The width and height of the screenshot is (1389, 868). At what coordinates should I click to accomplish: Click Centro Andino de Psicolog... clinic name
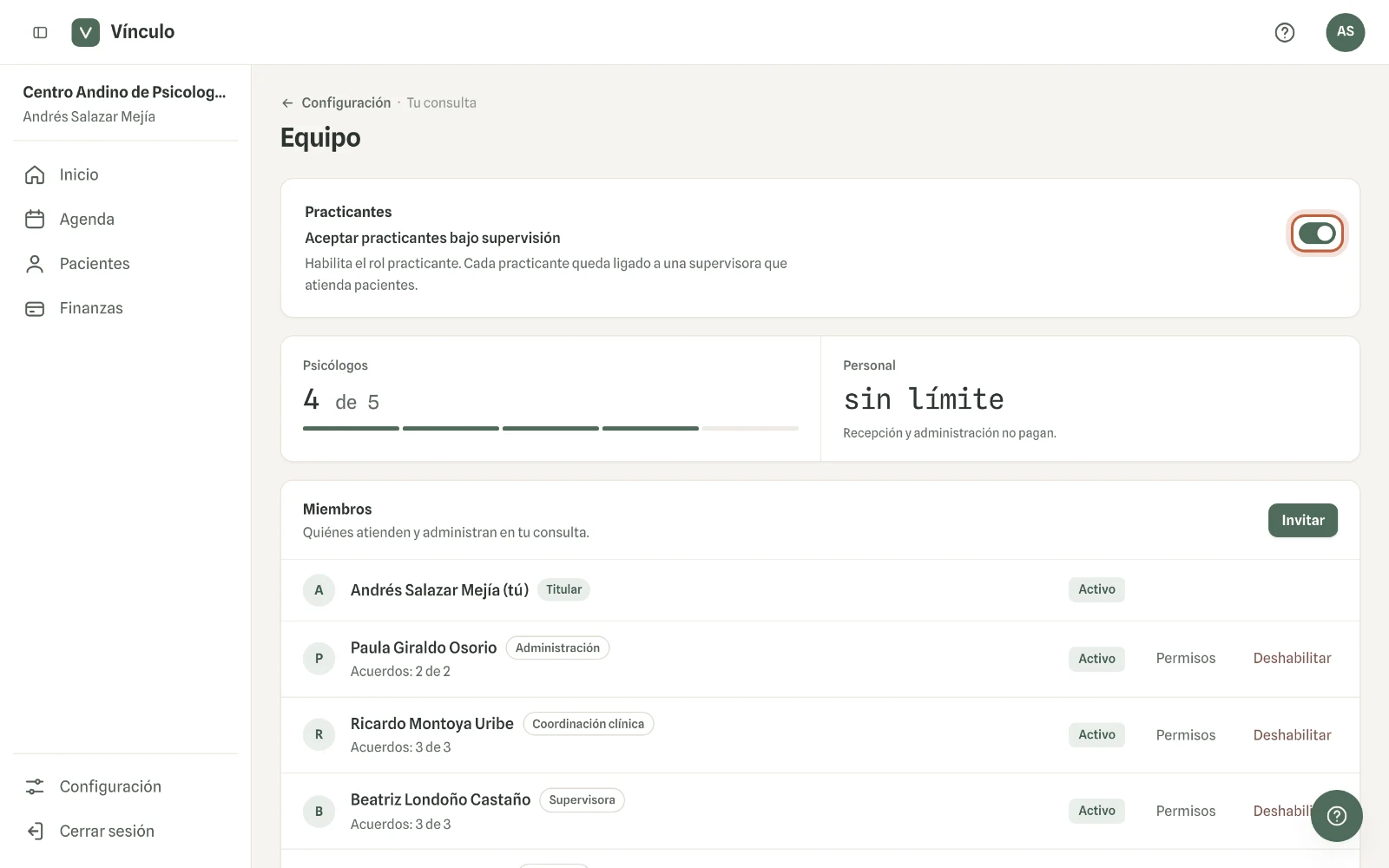point(124,92)
